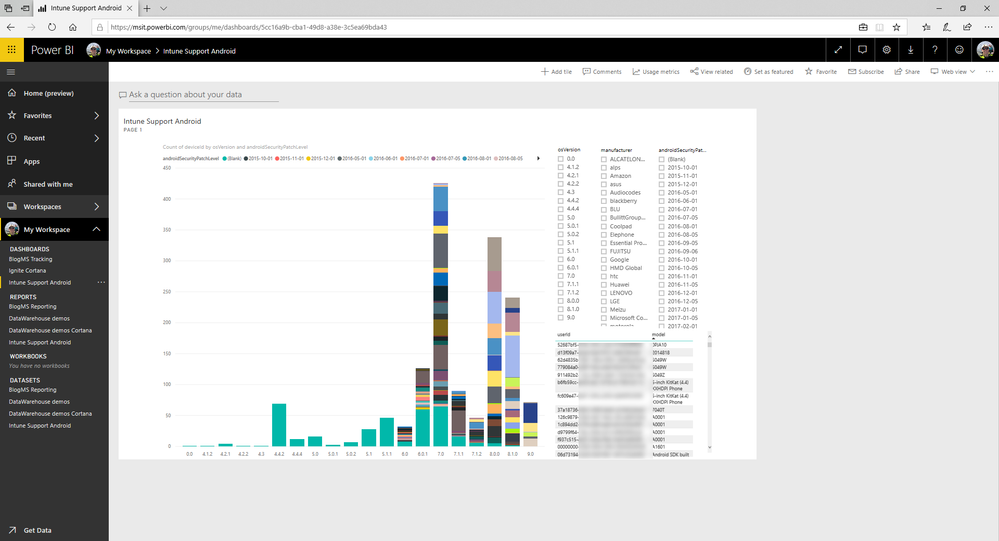The height and width of the screenshot is (541, 999).
Task: Open a new browser tab
Action: (147, 8)
